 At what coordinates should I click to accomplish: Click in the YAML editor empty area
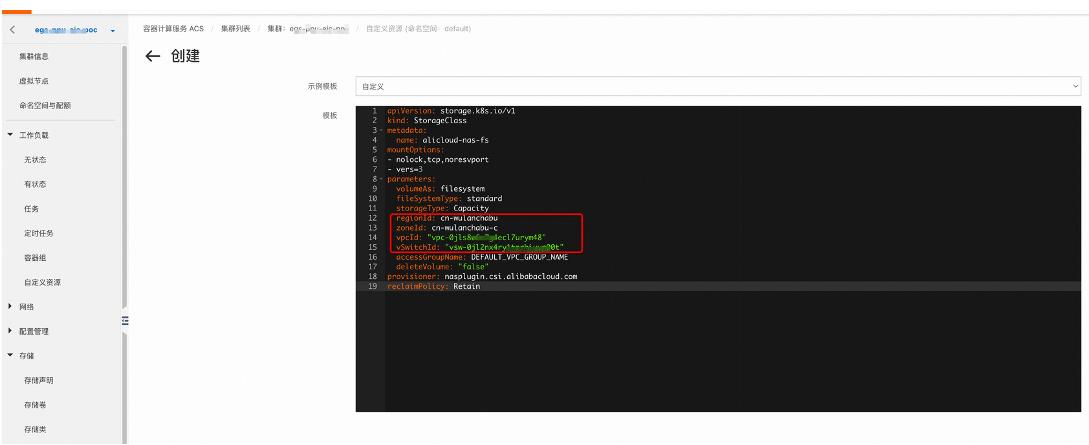733,351
